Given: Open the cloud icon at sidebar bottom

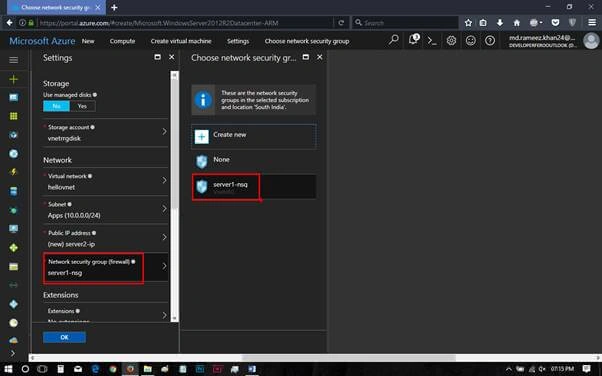Looking at the screenshot, I should click(13, 340).
